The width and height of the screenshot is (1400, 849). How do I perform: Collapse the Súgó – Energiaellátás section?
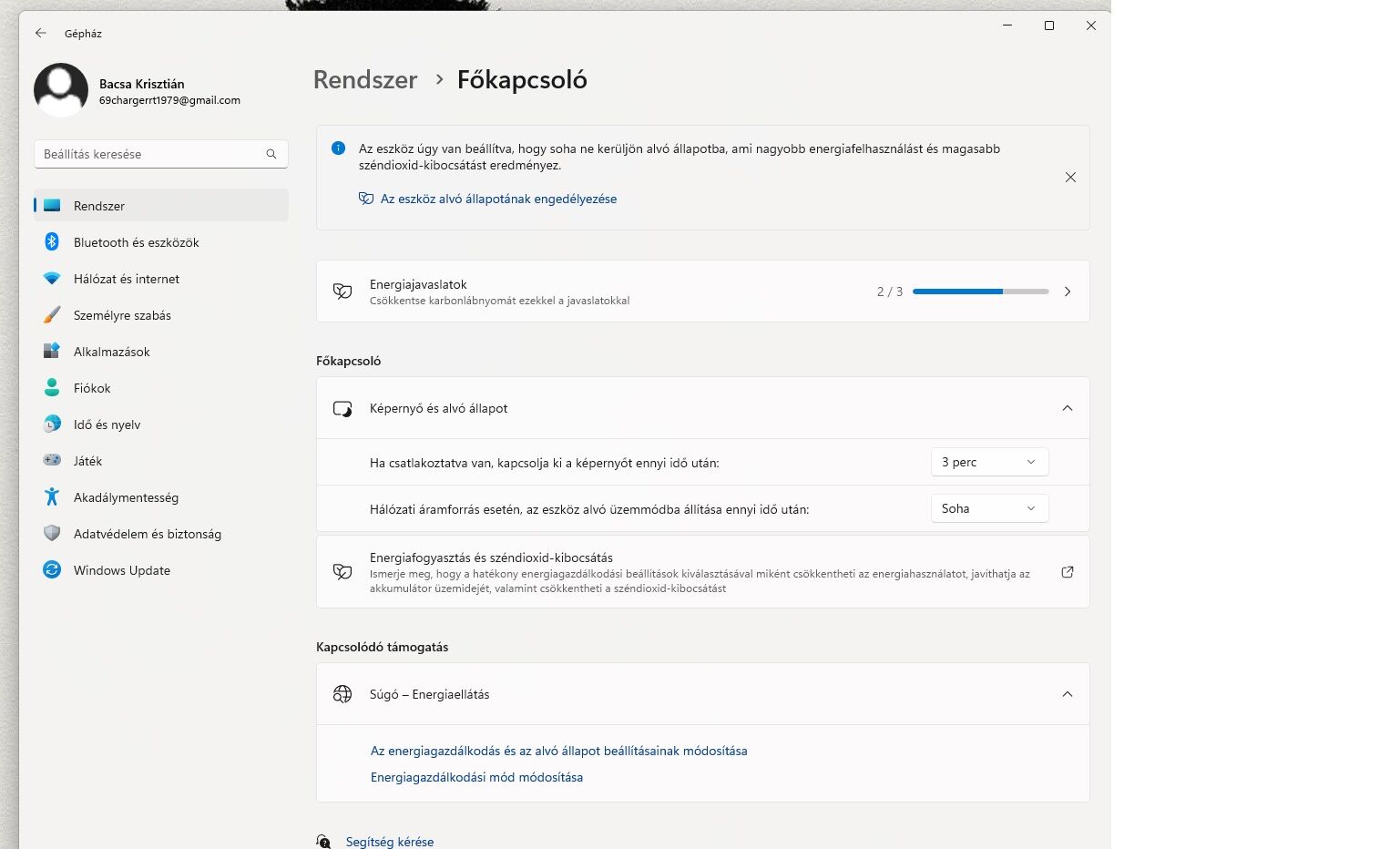1068,694
